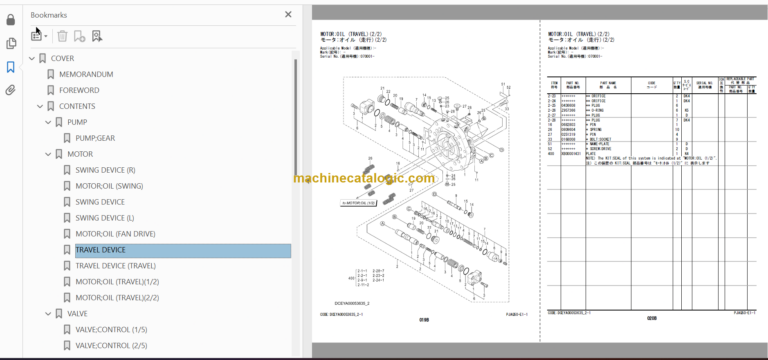Viewport: 768px width, 360px height.
Task: Open the plain SWING DEVICE bookmark
Action: [x=100, y=202]
